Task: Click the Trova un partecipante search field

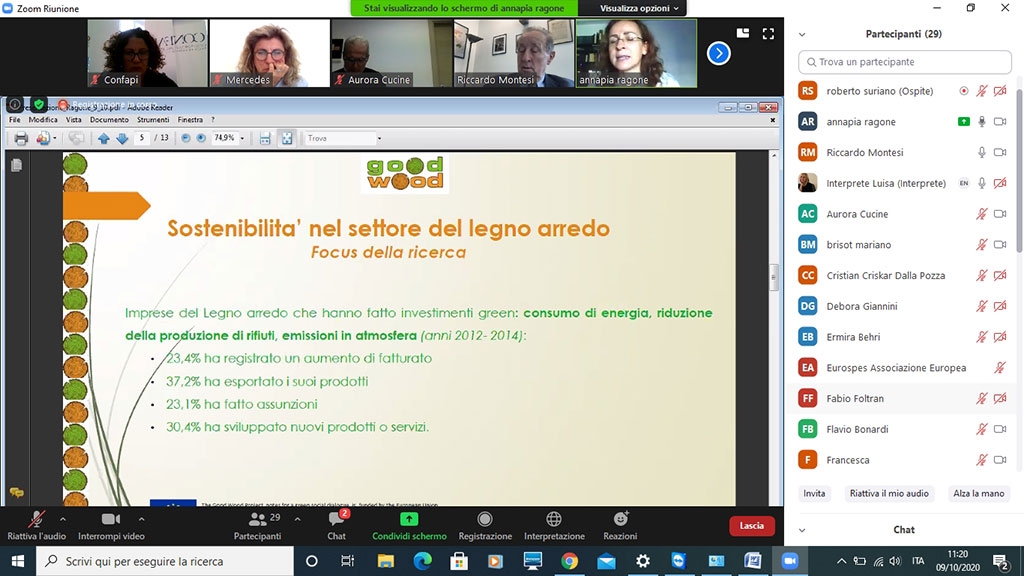Action: 904,62
